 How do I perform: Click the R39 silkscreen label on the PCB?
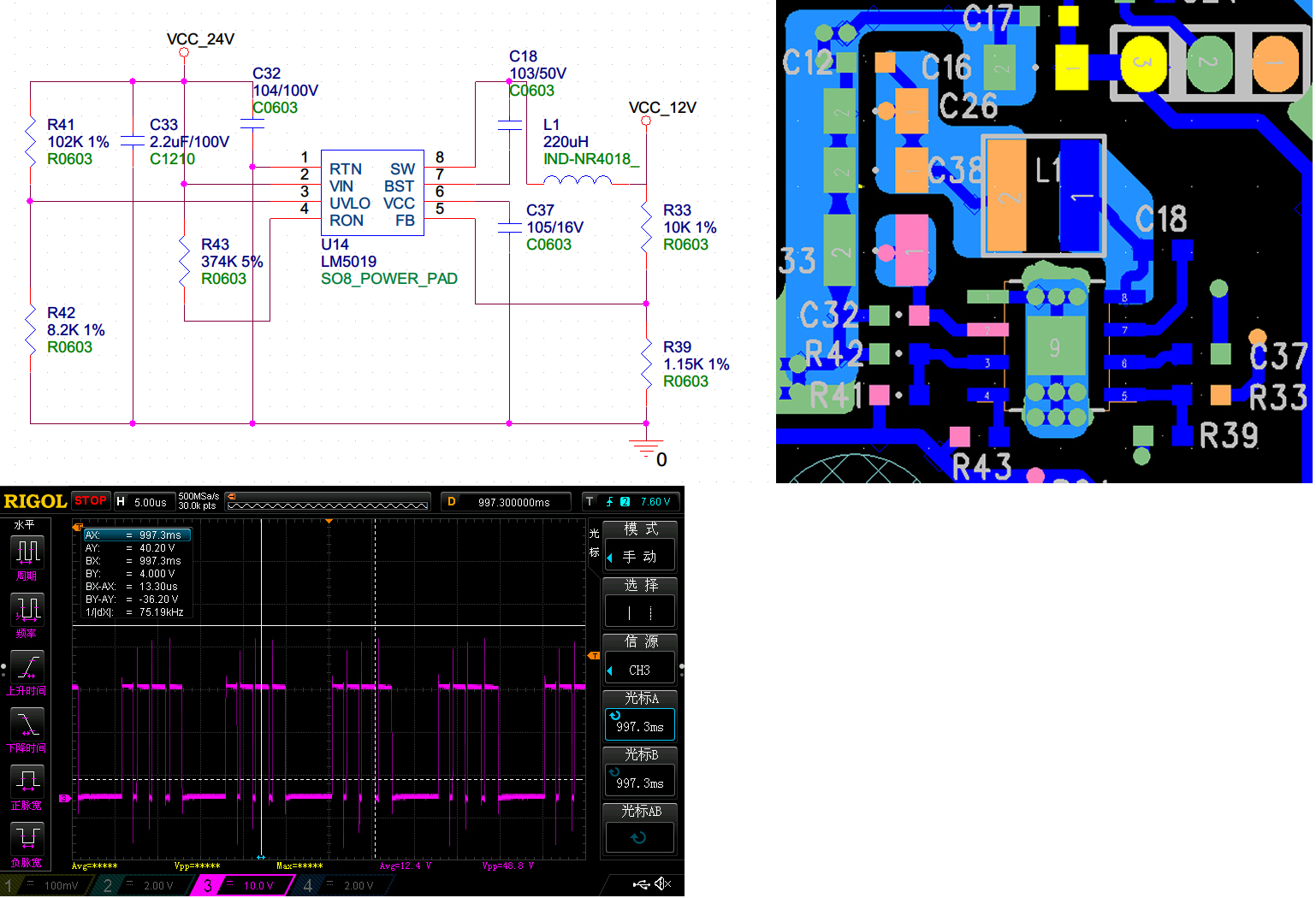click(1229, 435)
